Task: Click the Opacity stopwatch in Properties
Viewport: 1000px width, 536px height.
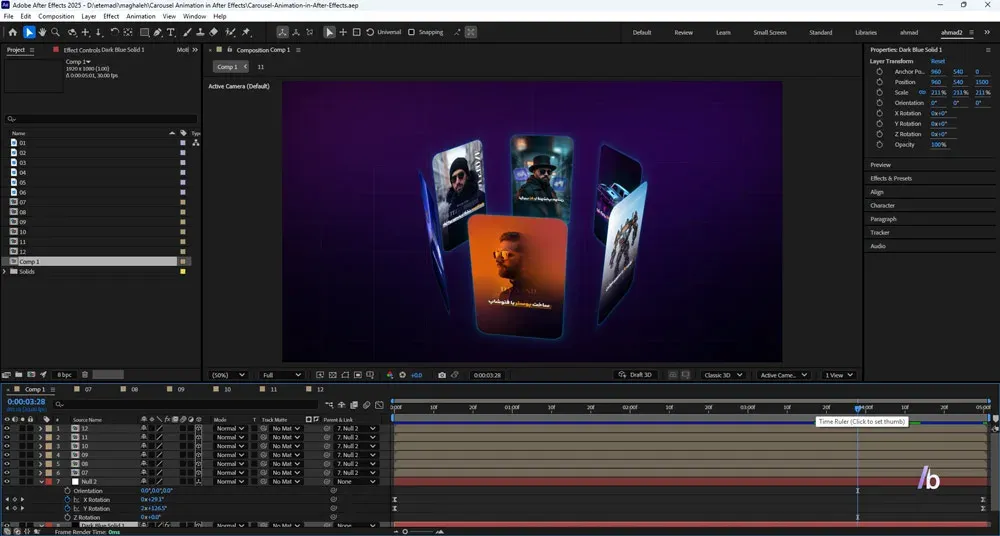Action: click(879, 145)
